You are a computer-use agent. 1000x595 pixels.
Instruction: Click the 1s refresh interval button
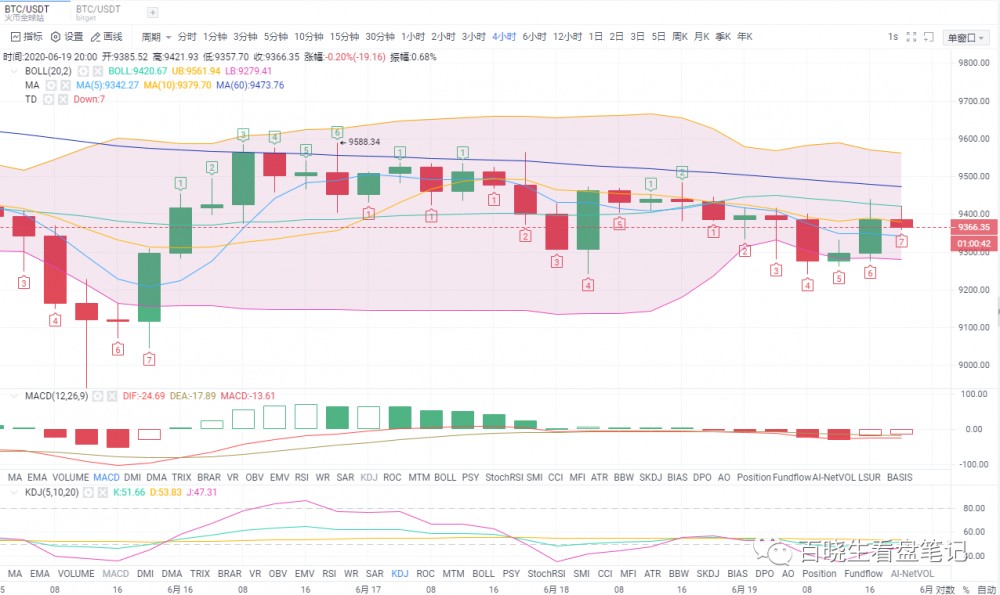[893, 36]
